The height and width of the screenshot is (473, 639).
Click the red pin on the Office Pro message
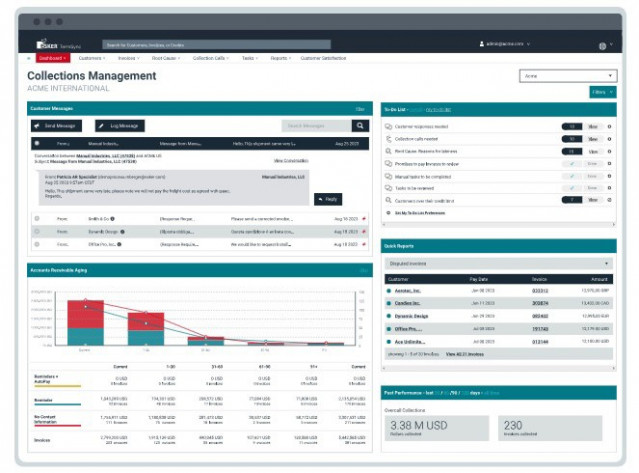point(364,244)
